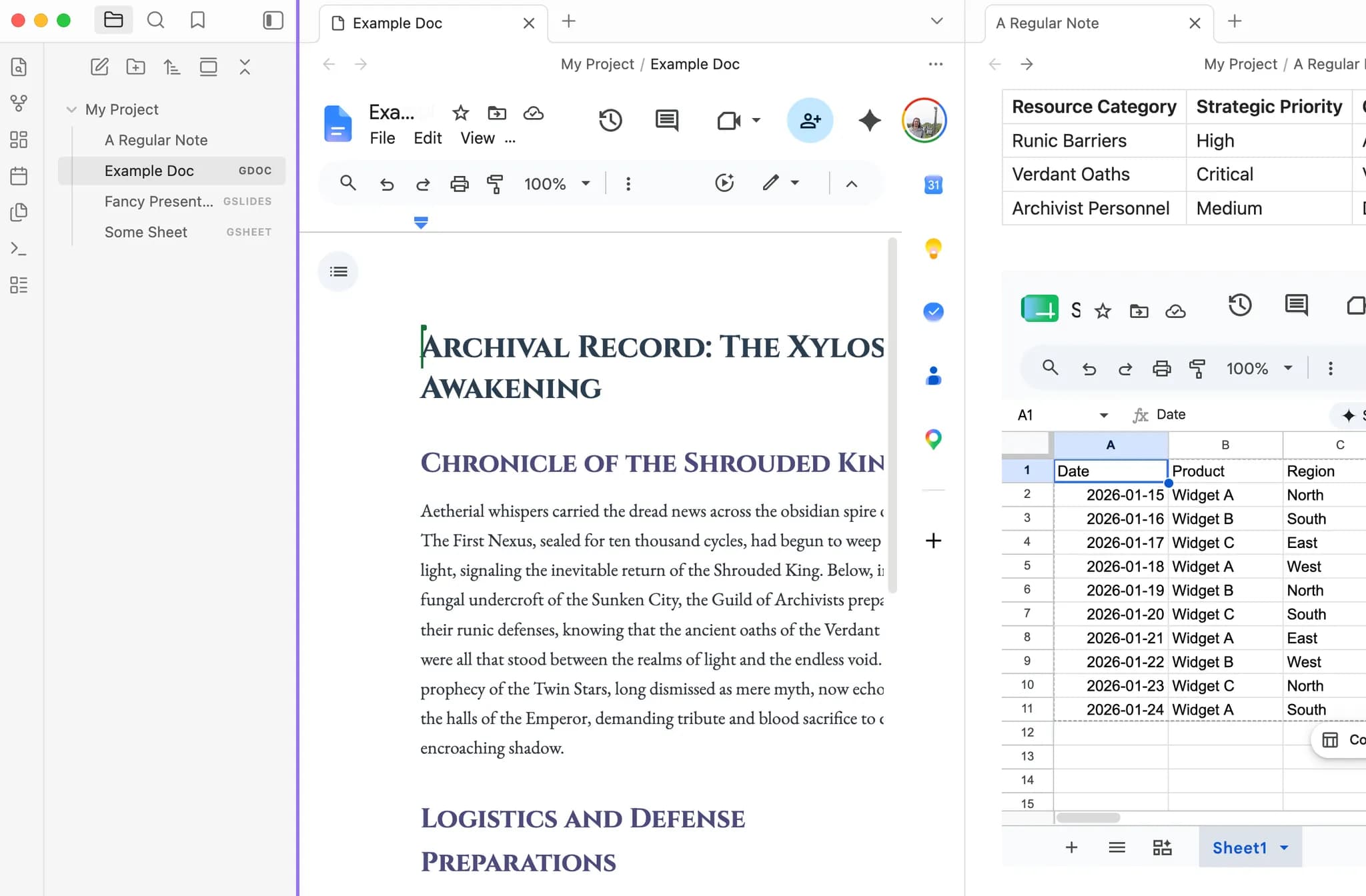Open A Regular Note in file tree
This screenshot has height=896, width=1366.
point(156,140)
